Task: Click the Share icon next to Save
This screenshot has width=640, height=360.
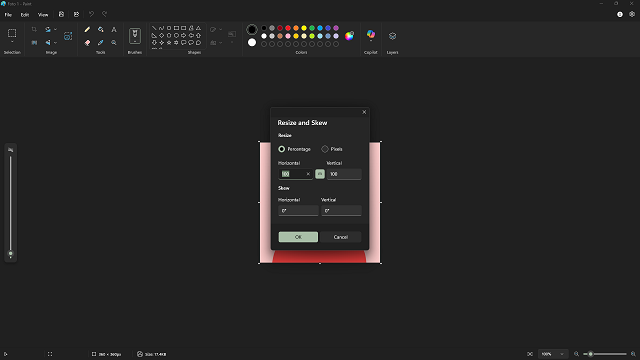Action: 76,14
